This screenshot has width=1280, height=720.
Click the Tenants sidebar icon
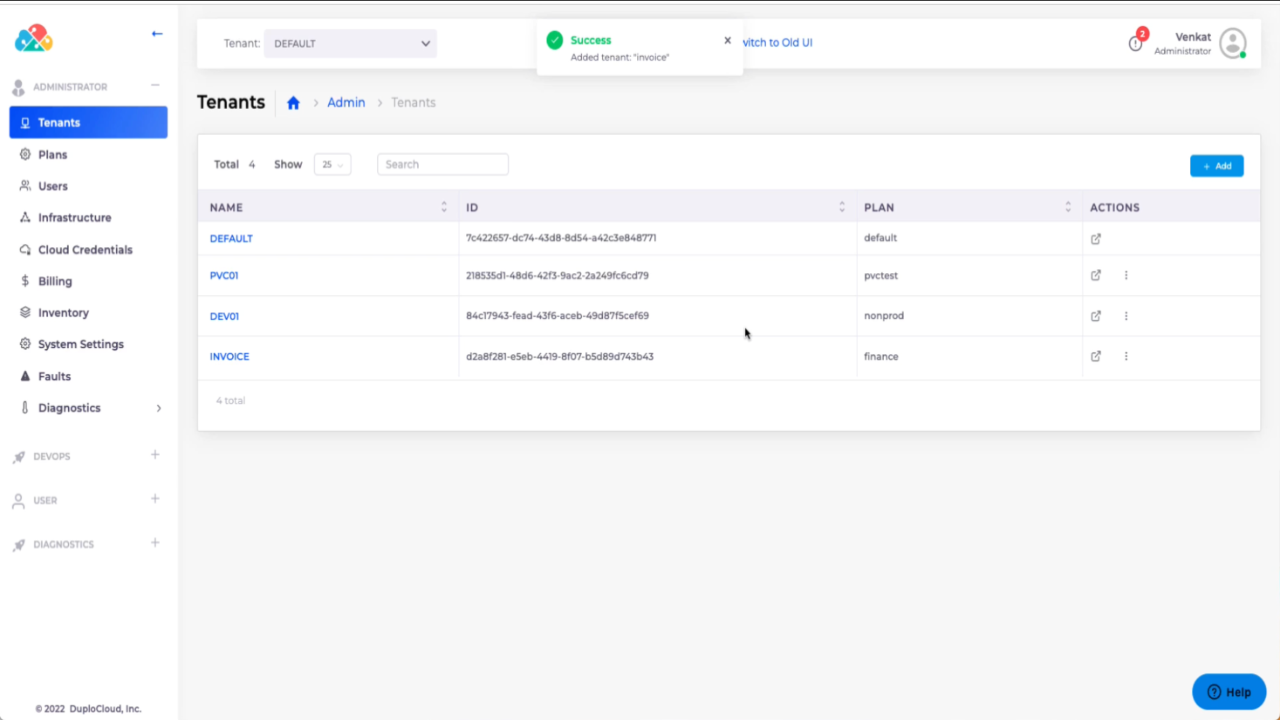pyautogui.click(x=26, y=123)
